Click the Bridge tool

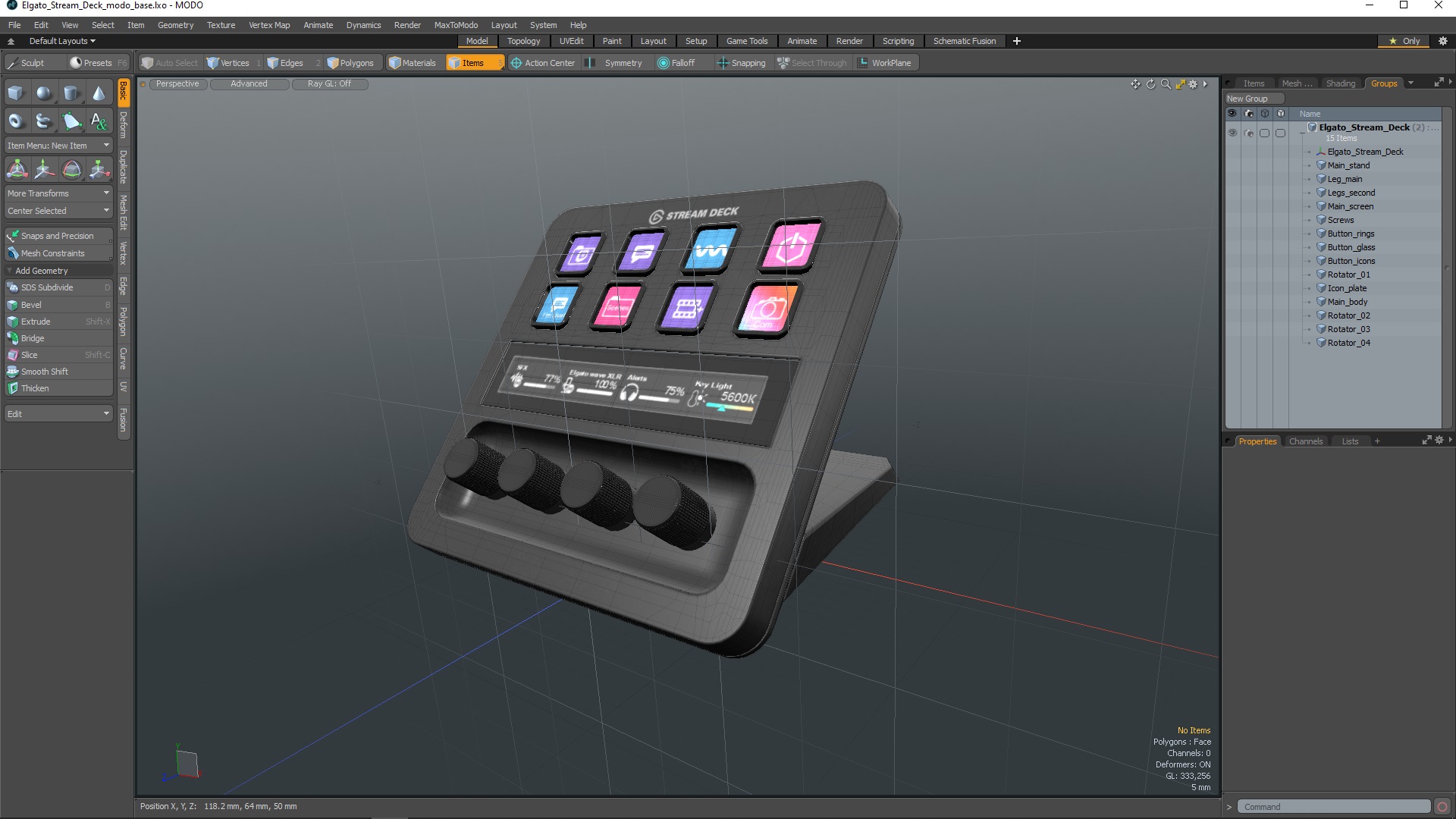tap(58, 338)
